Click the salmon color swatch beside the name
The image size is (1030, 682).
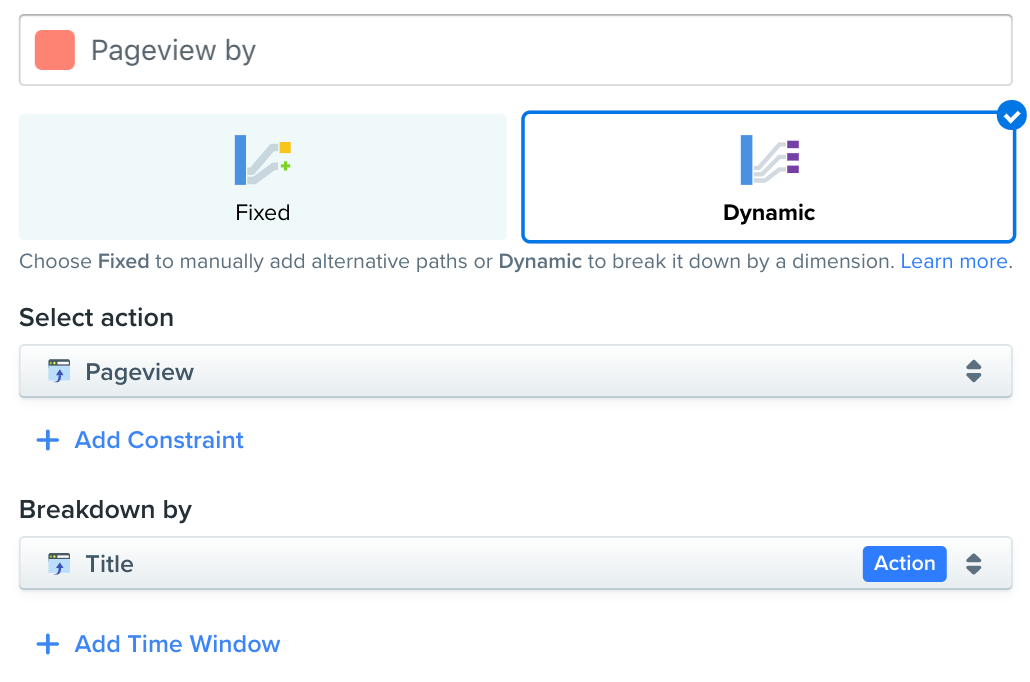[x=55, y=50]
